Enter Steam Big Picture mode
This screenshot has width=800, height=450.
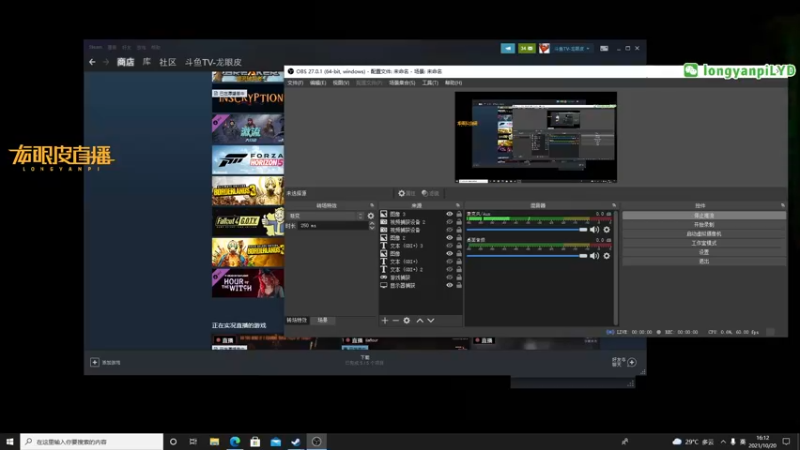coord(604,48)
